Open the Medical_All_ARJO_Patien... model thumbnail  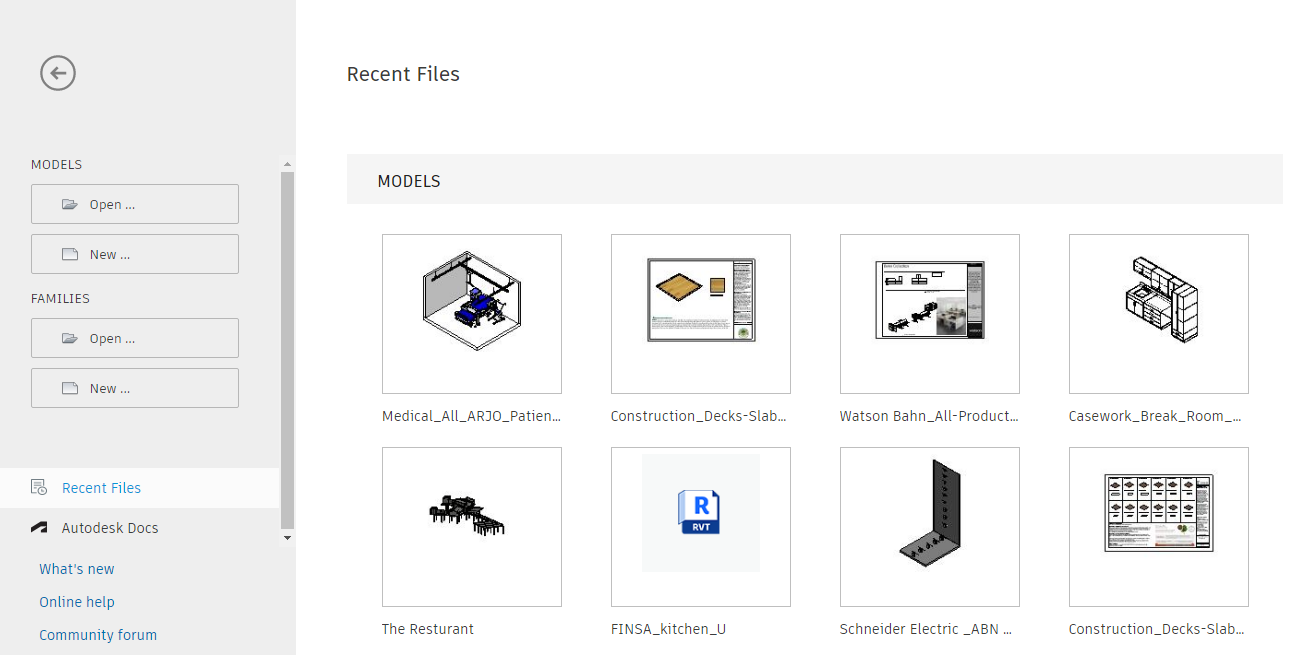click(472, 314)
